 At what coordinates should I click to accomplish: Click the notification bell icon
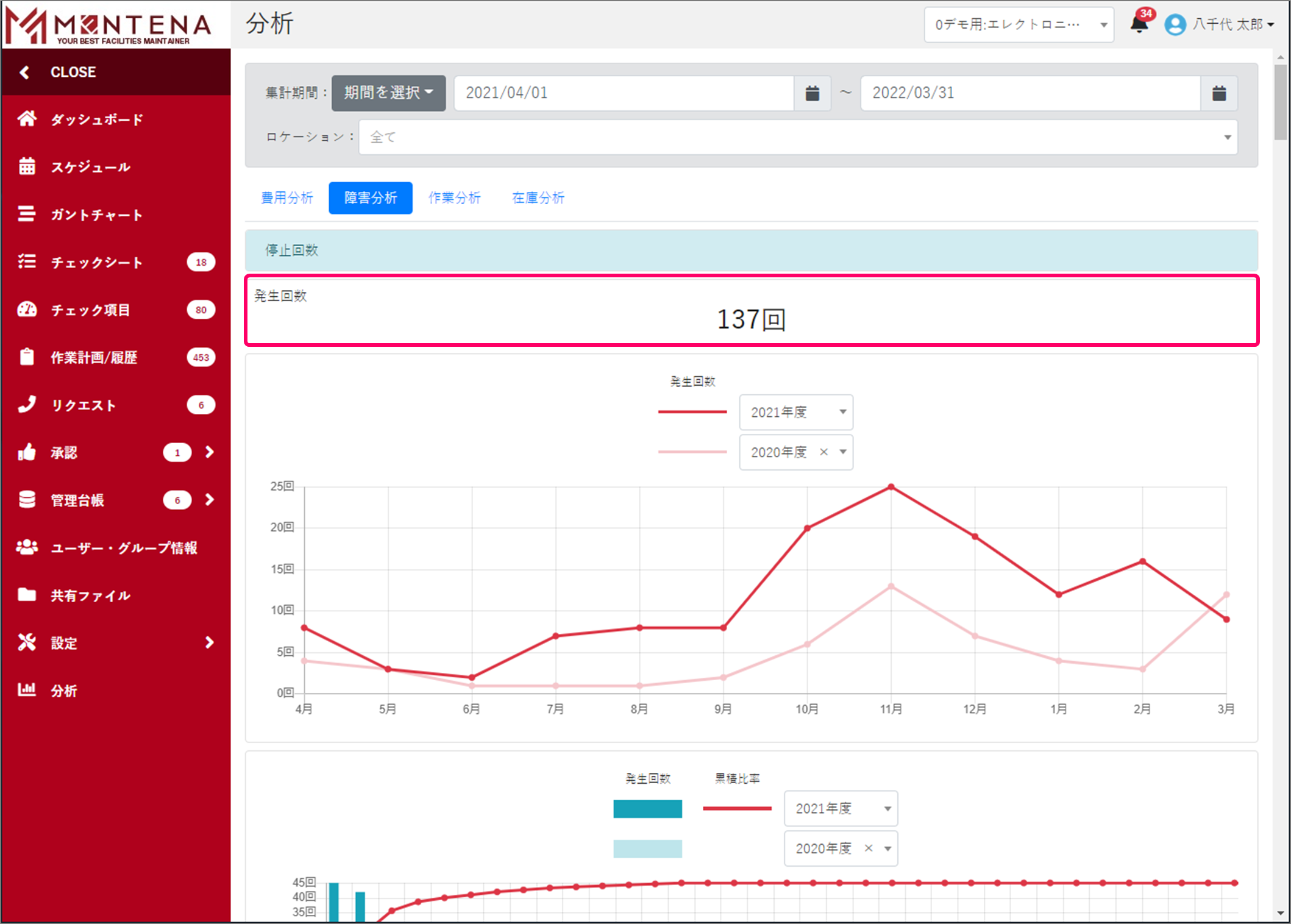[x=1139, y=24]
